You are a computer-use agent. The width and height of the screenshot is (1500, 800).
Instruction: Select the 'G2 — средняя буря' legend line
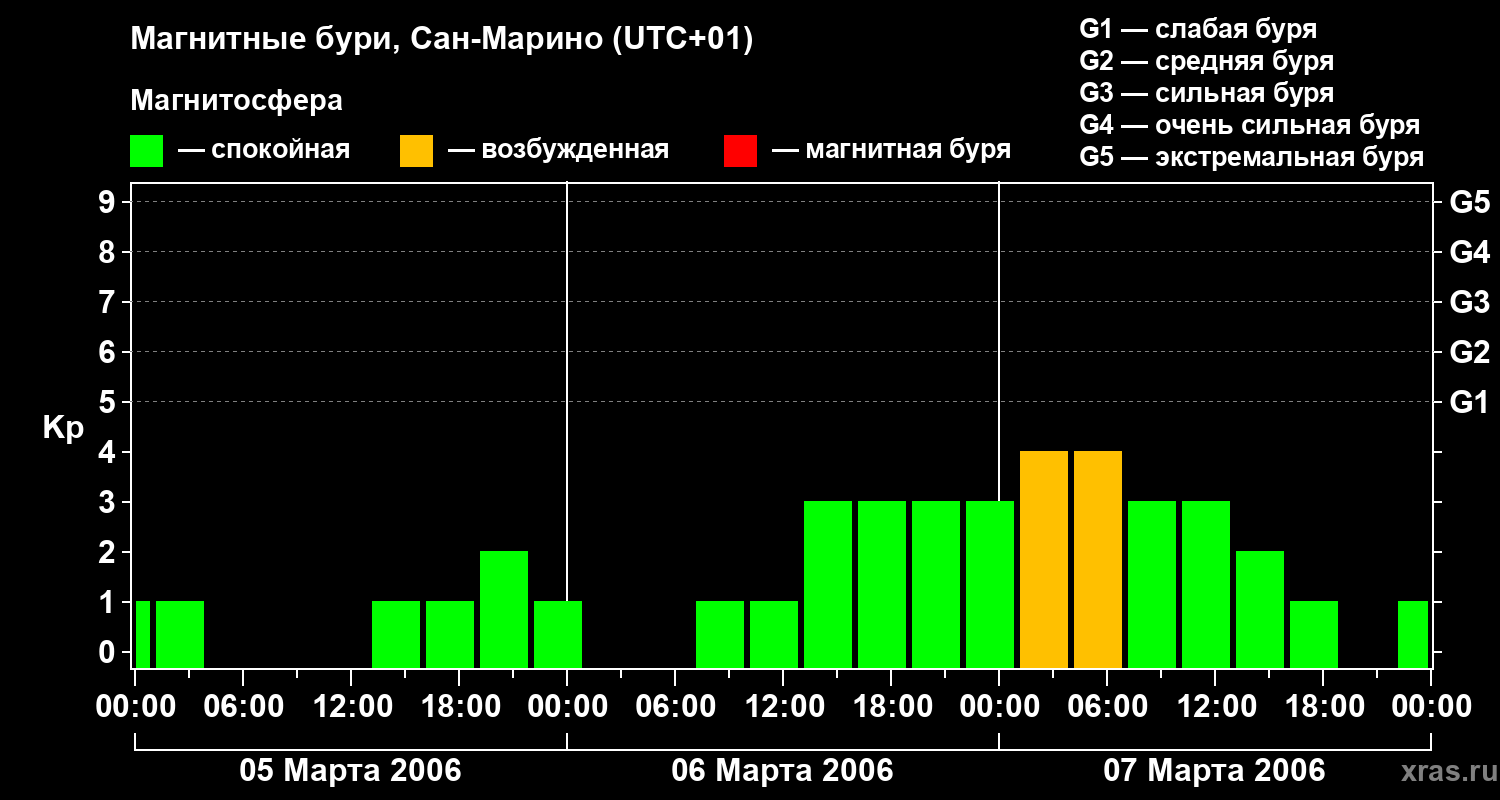pyautogui.click(x=1207, y=61)
